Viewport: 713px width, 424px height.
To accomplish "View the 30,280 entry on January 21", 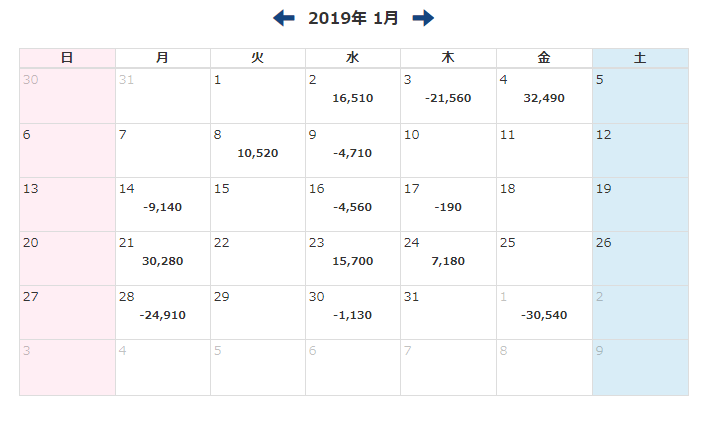I will [163, 261].
